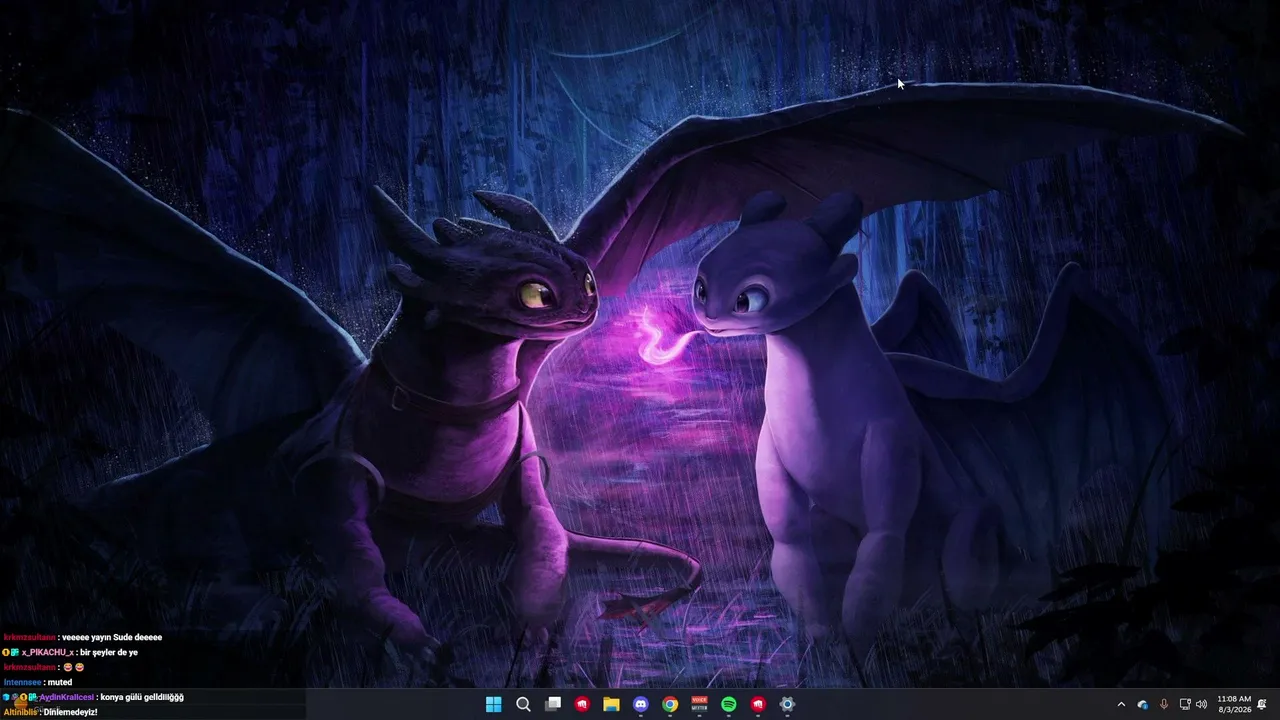Open network status tray icon
Screen dimensions: 1280x720
click(x=1185, y=704)
